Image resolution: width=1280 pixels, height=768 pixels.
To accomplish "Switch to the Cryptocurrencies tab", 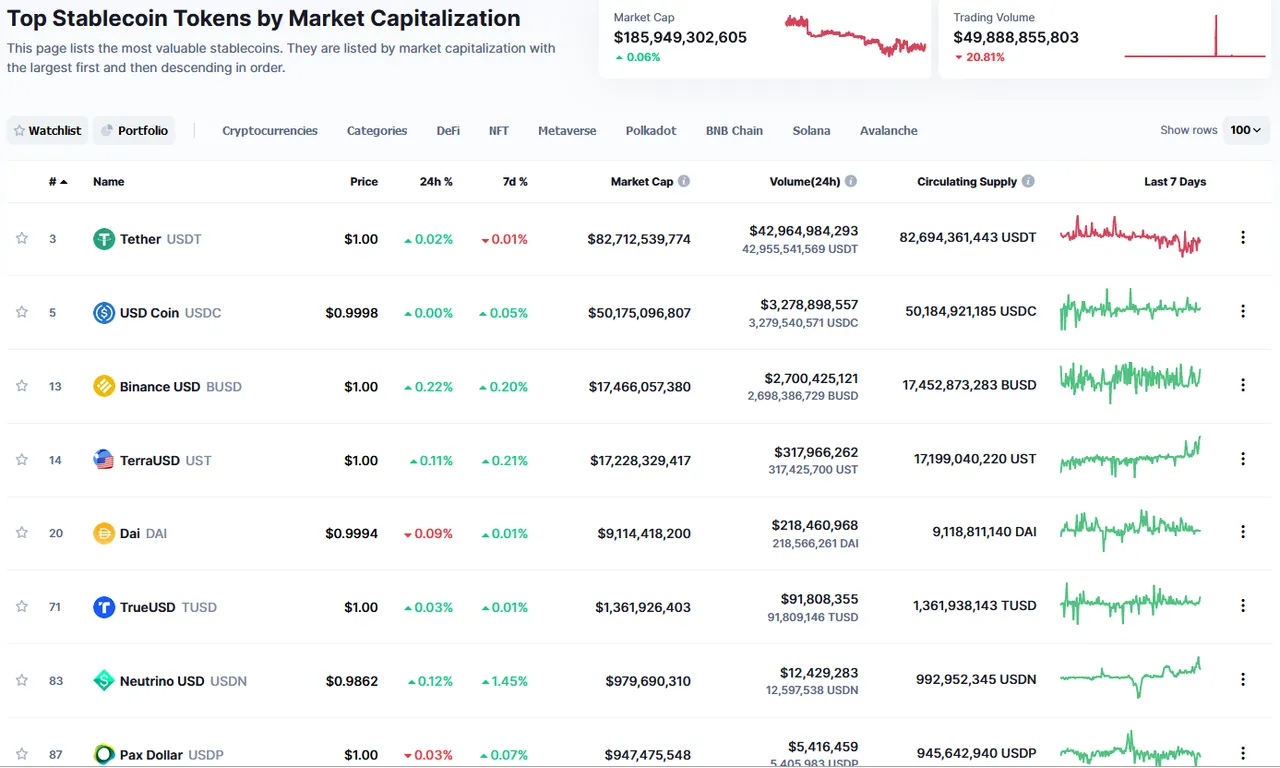I will click(x=270, y=130).
